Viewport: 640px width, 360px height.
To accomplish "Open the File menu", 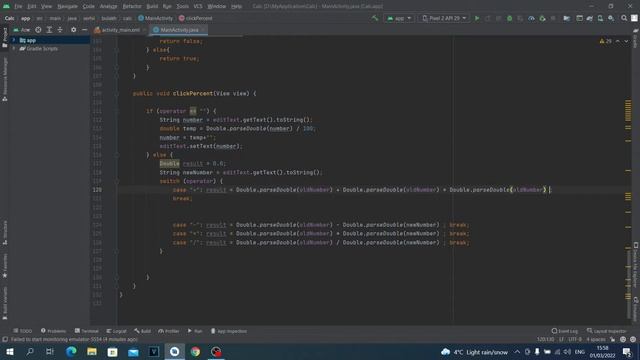I will (x=18, y=6).
